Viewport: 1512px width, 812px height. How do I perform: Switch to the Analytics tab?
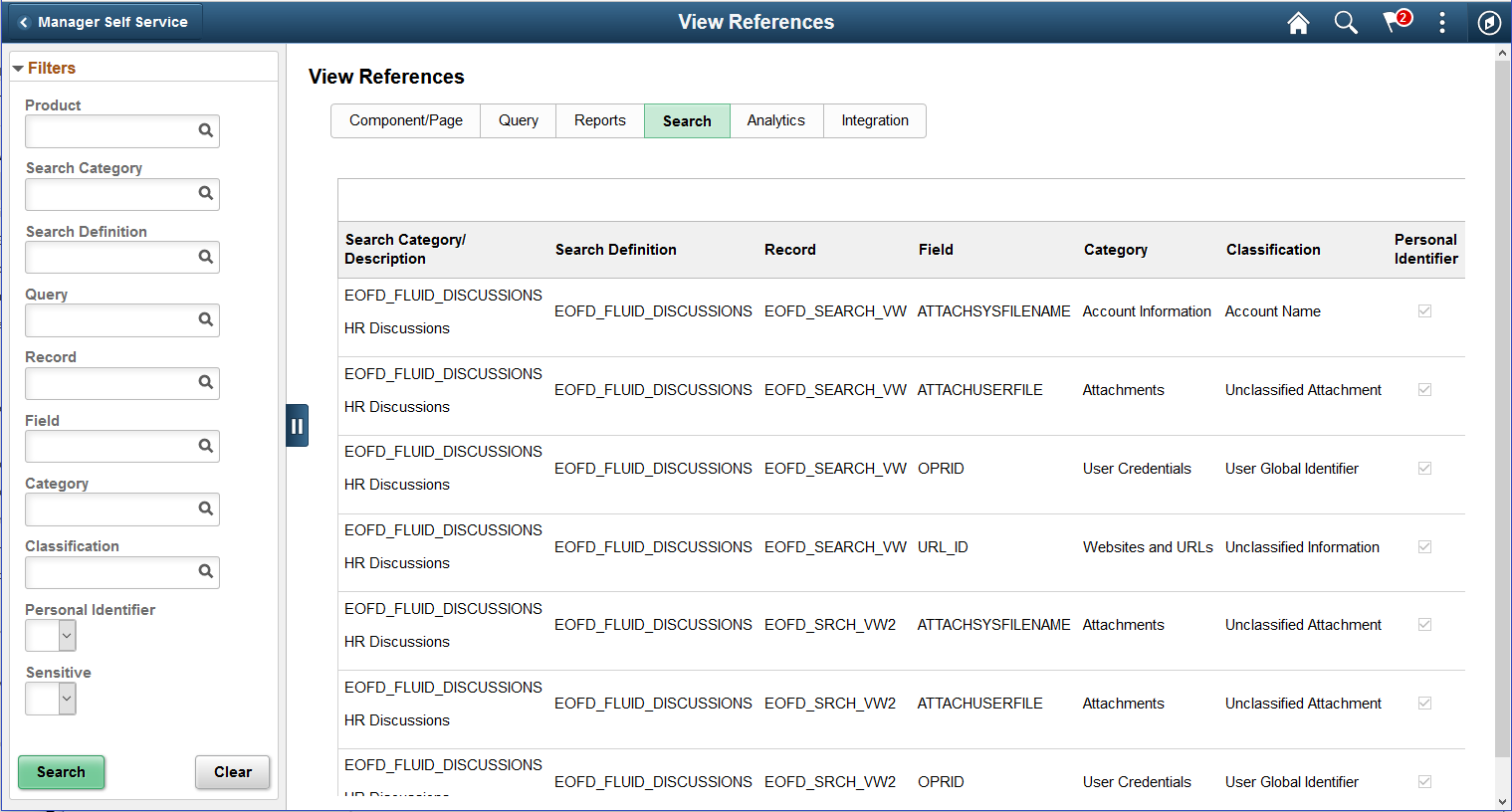(x=776, y=120)
